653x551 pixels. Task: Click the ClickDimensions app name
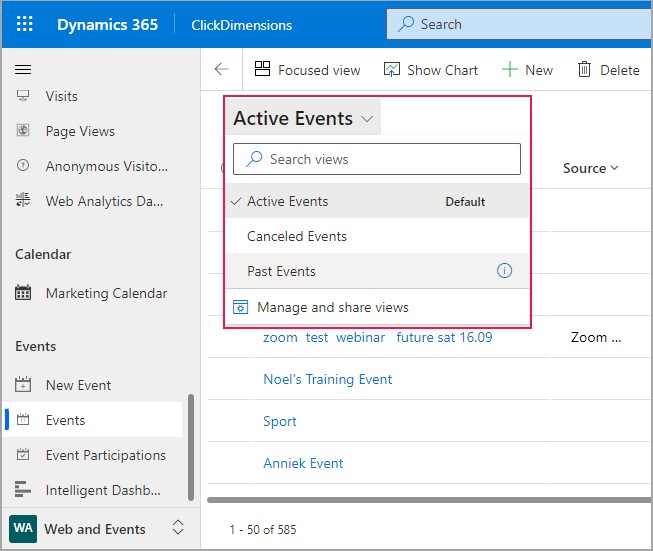(242, 25)
